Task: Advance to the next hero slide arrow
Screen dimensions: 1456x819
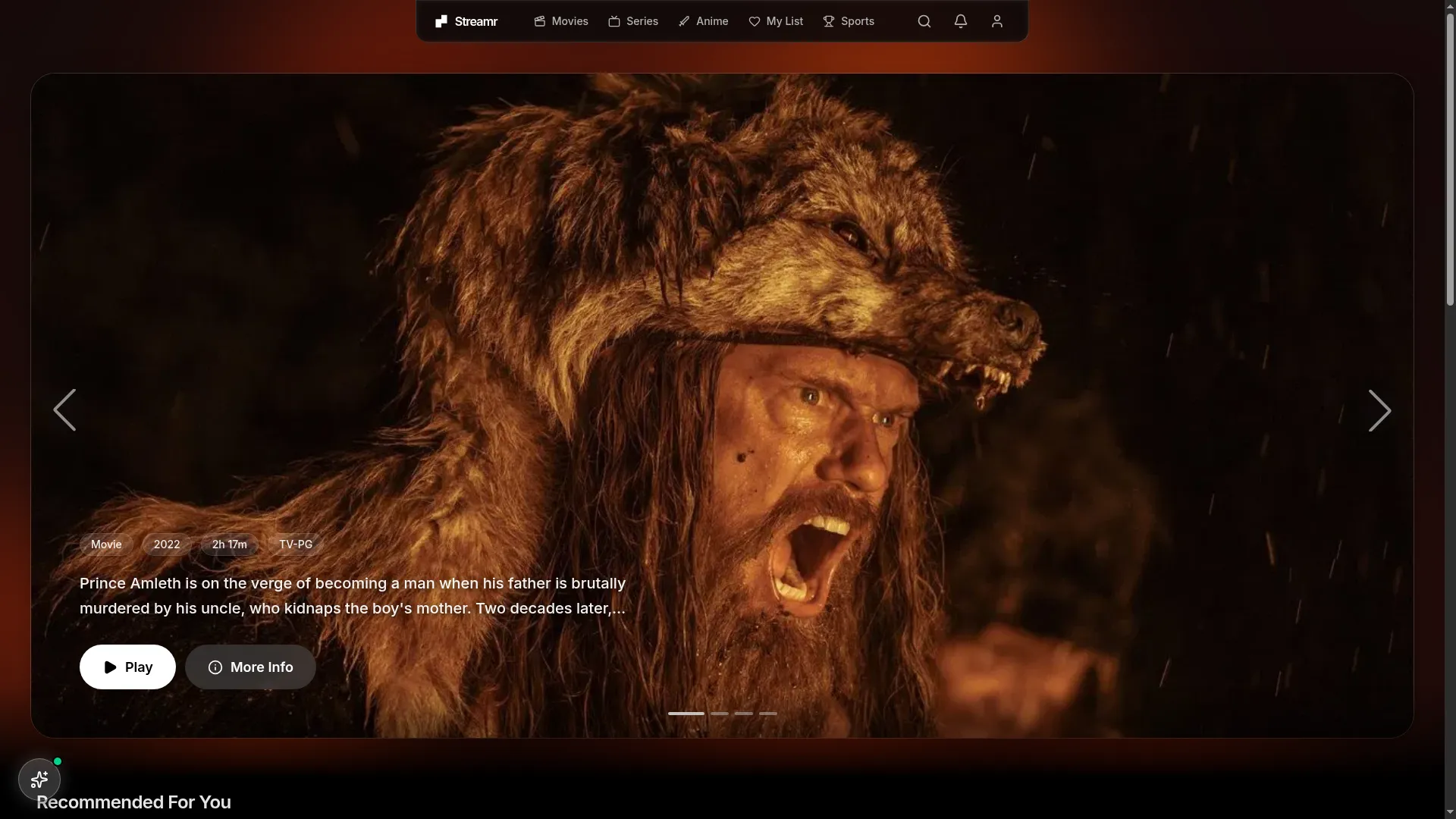Action: tap(1379, 410)
